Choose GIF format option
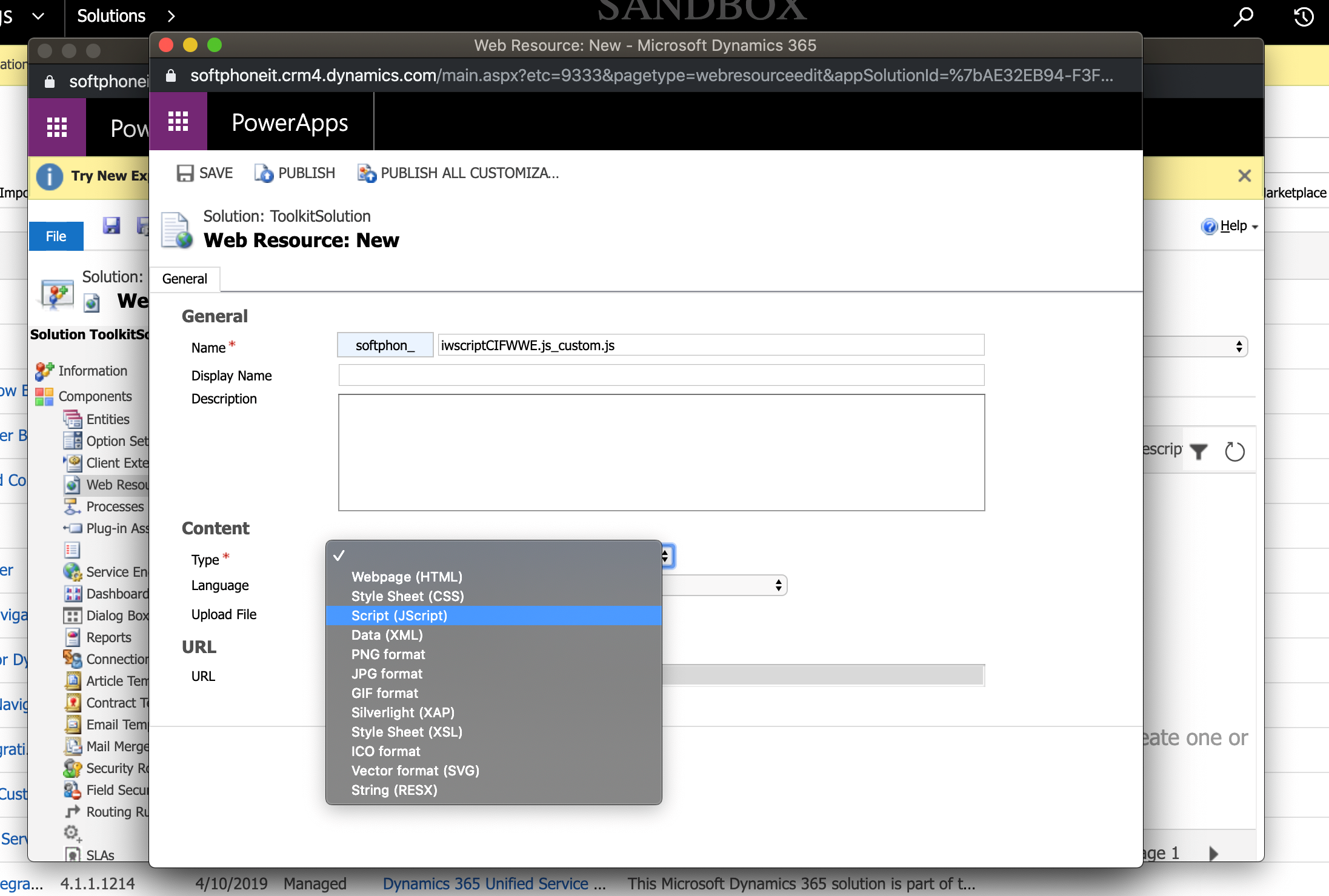 pos(493,693)
